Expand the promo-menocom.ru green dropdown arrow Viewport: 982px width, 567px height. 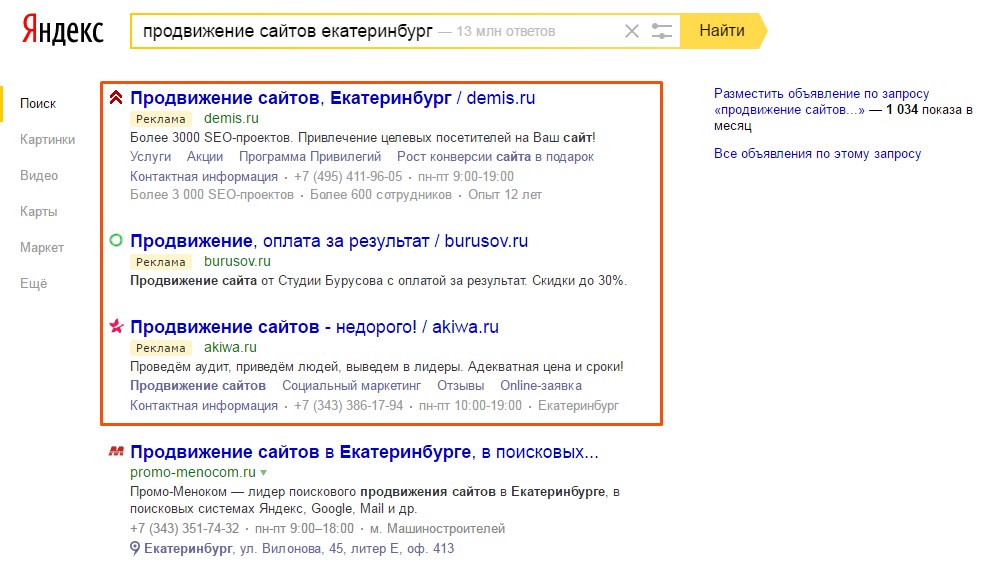(264, 472)
